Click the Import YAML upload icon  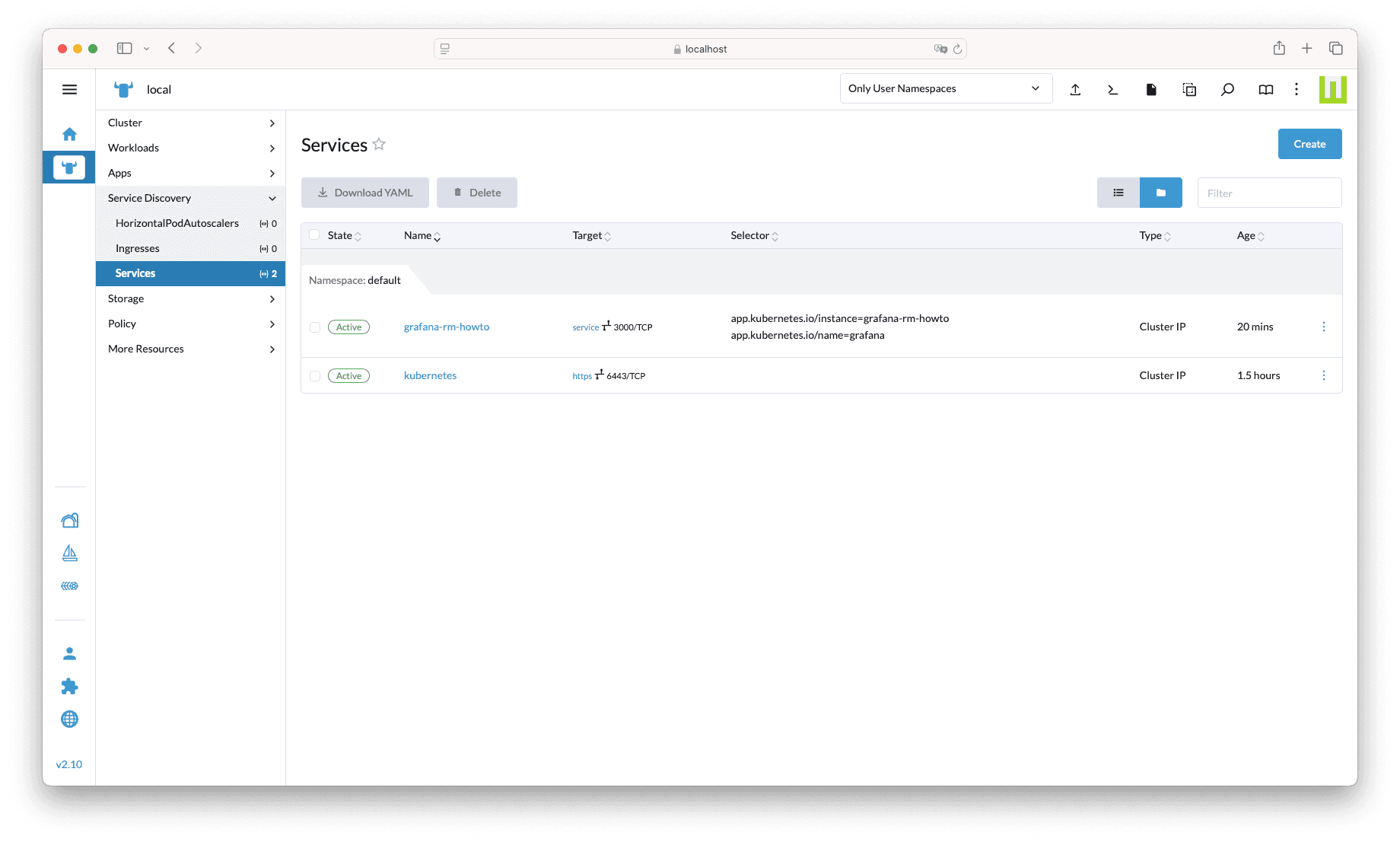tap(1075, 89)
